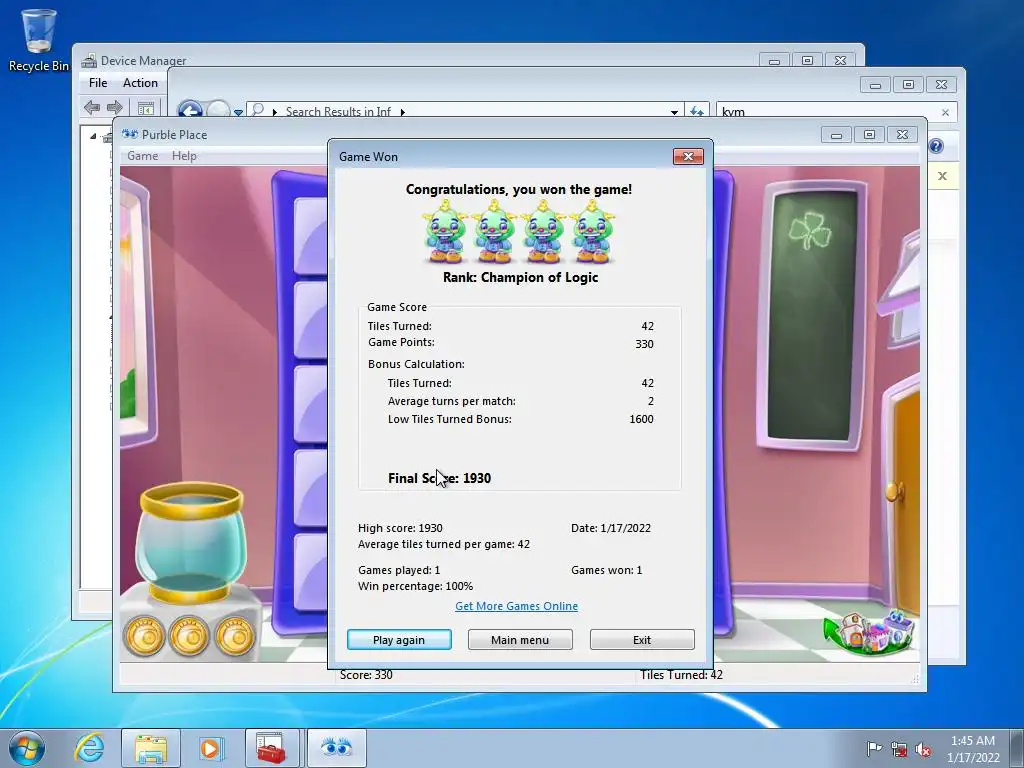Click the properties pane icon in Device Manager toolbar
This screenshot has height=768, width=1024.
click(146, 108)
